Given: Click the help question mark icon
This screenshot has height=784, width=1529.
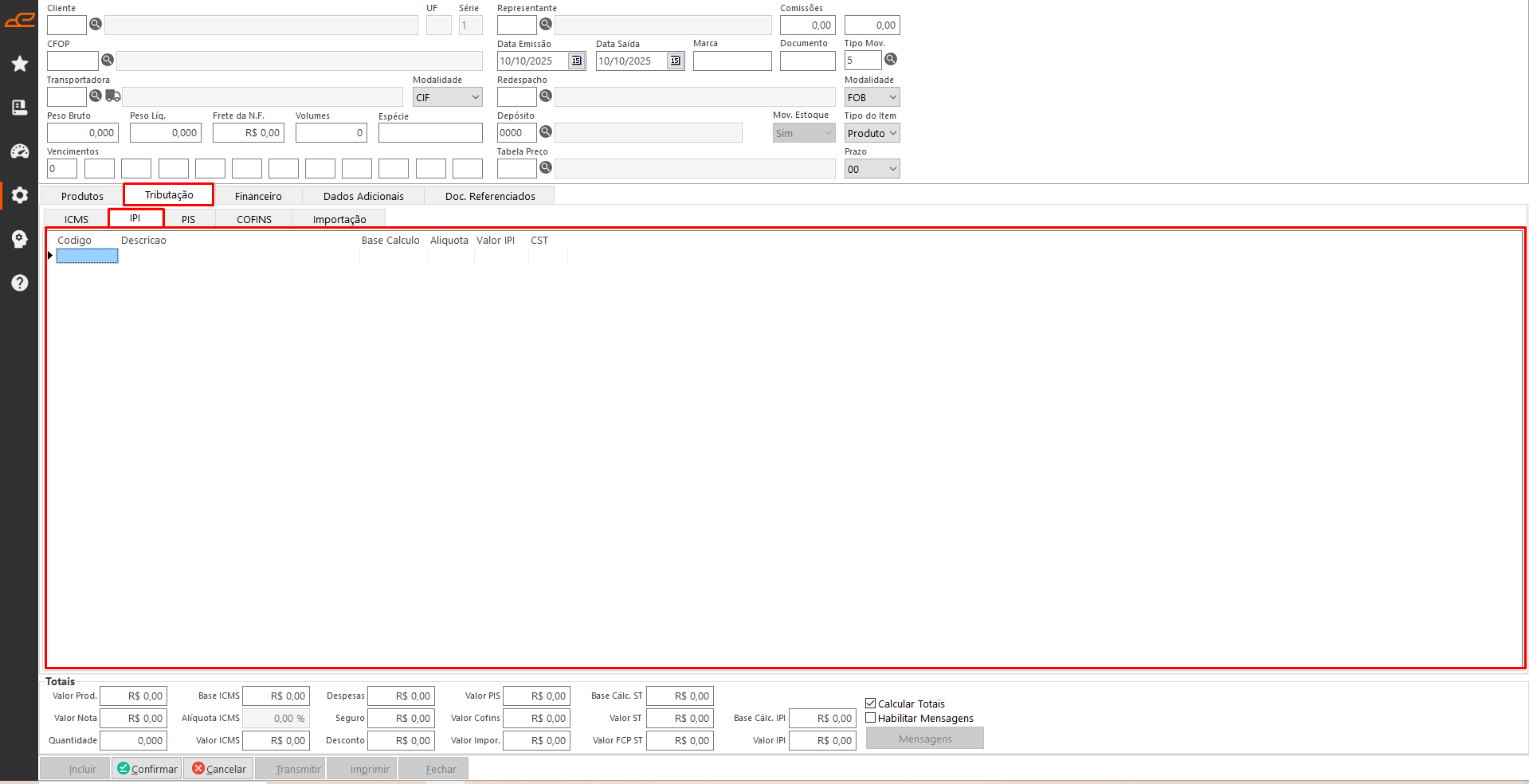Looking at the screenshot, I should click(x=20, y=283).
